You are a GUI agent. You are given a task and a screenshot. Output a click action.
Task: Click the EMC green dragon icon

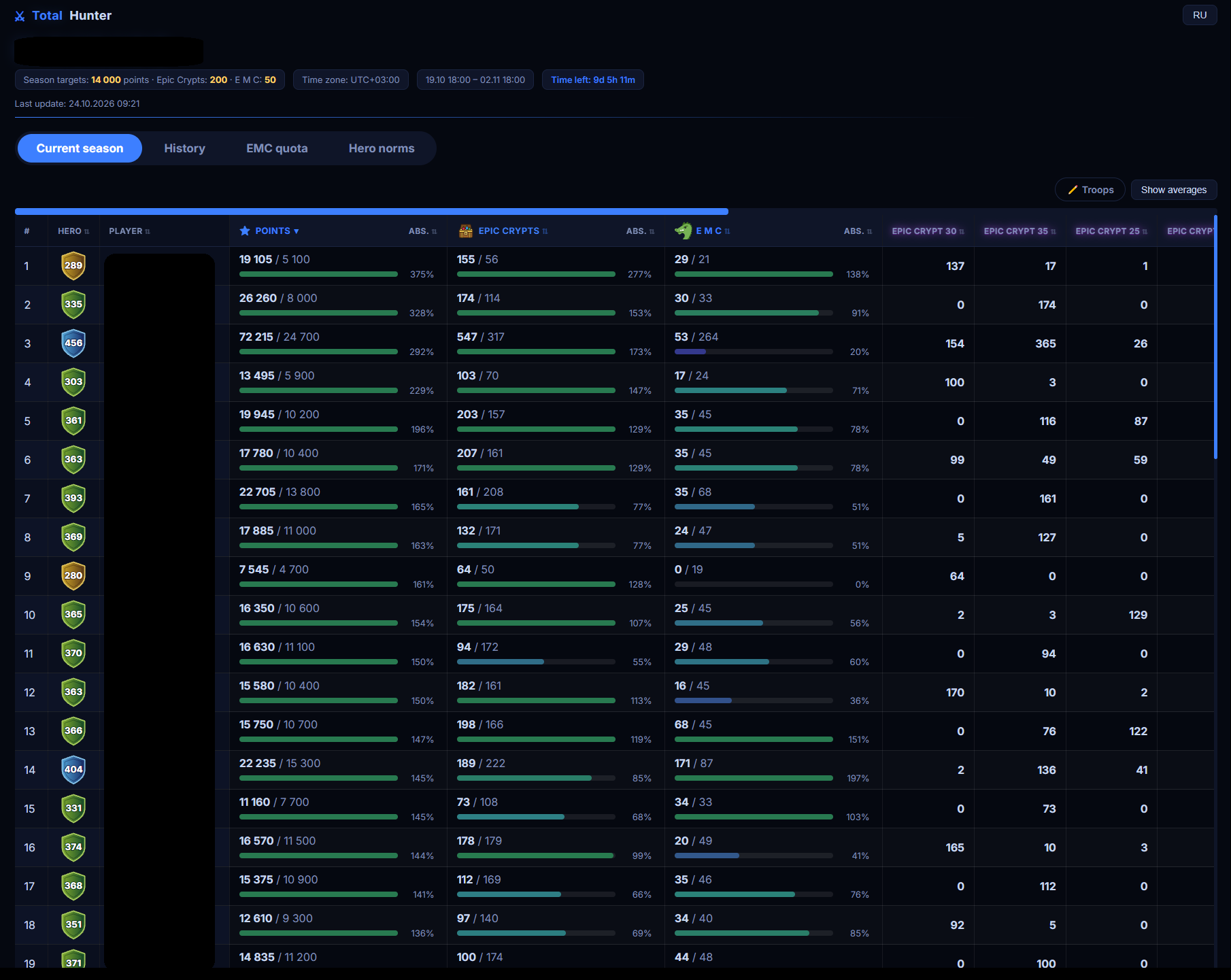pos(684,231)
